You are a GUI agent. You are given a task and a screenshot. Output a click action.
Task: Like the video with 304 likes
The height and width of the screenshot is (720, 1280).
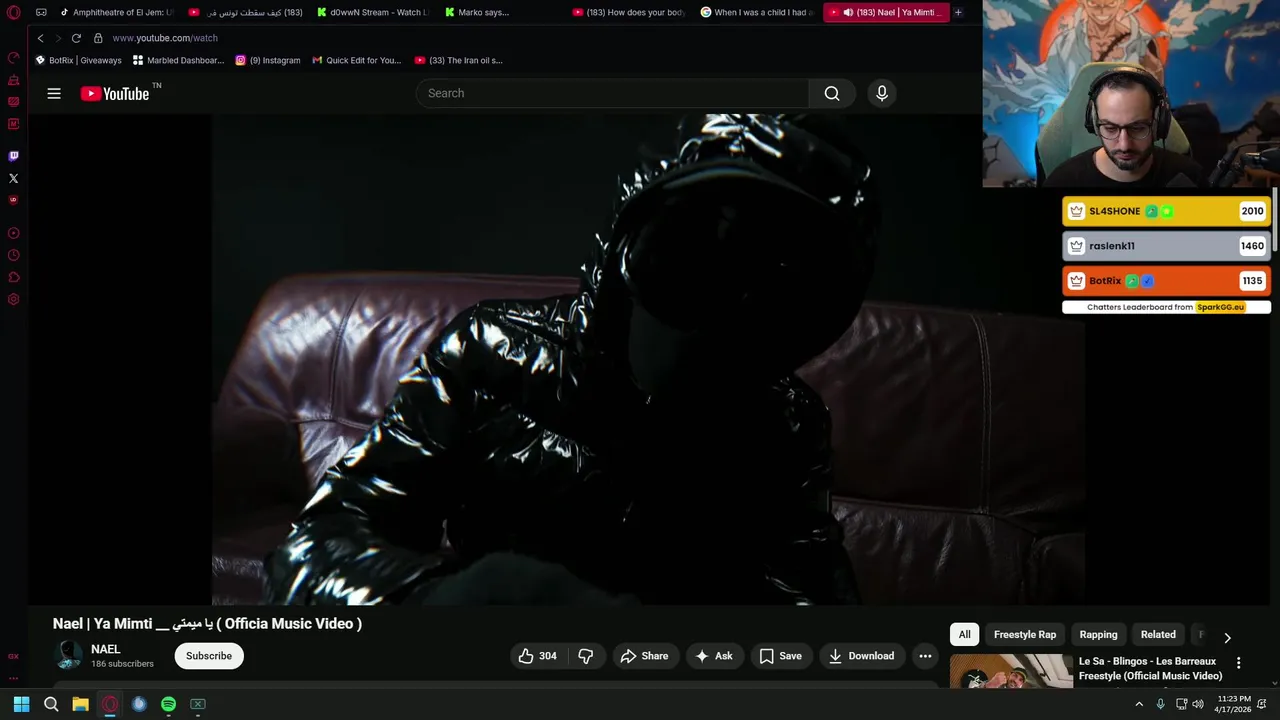537,656
